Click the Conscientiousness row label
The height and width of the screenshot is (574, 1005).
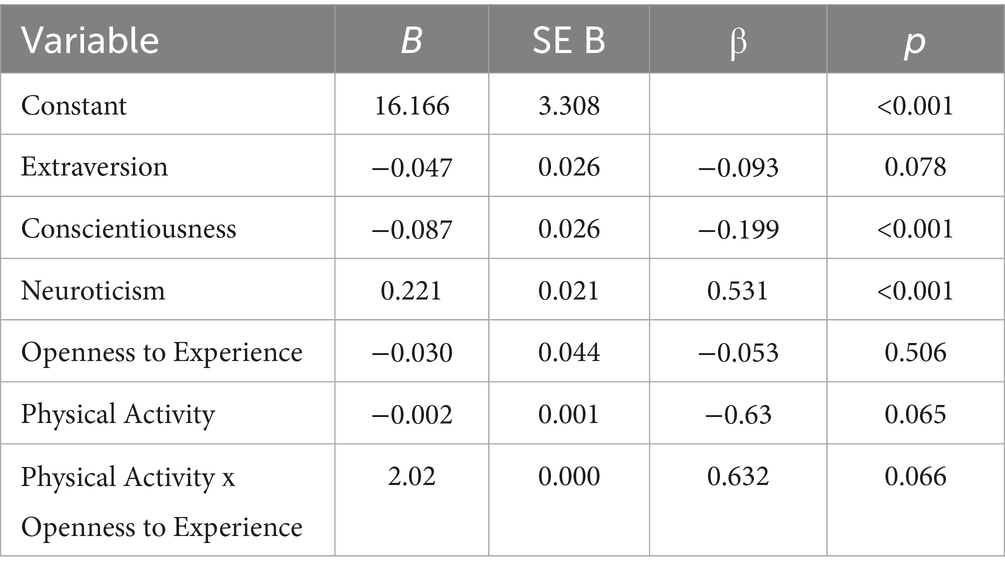coord(129,228)
